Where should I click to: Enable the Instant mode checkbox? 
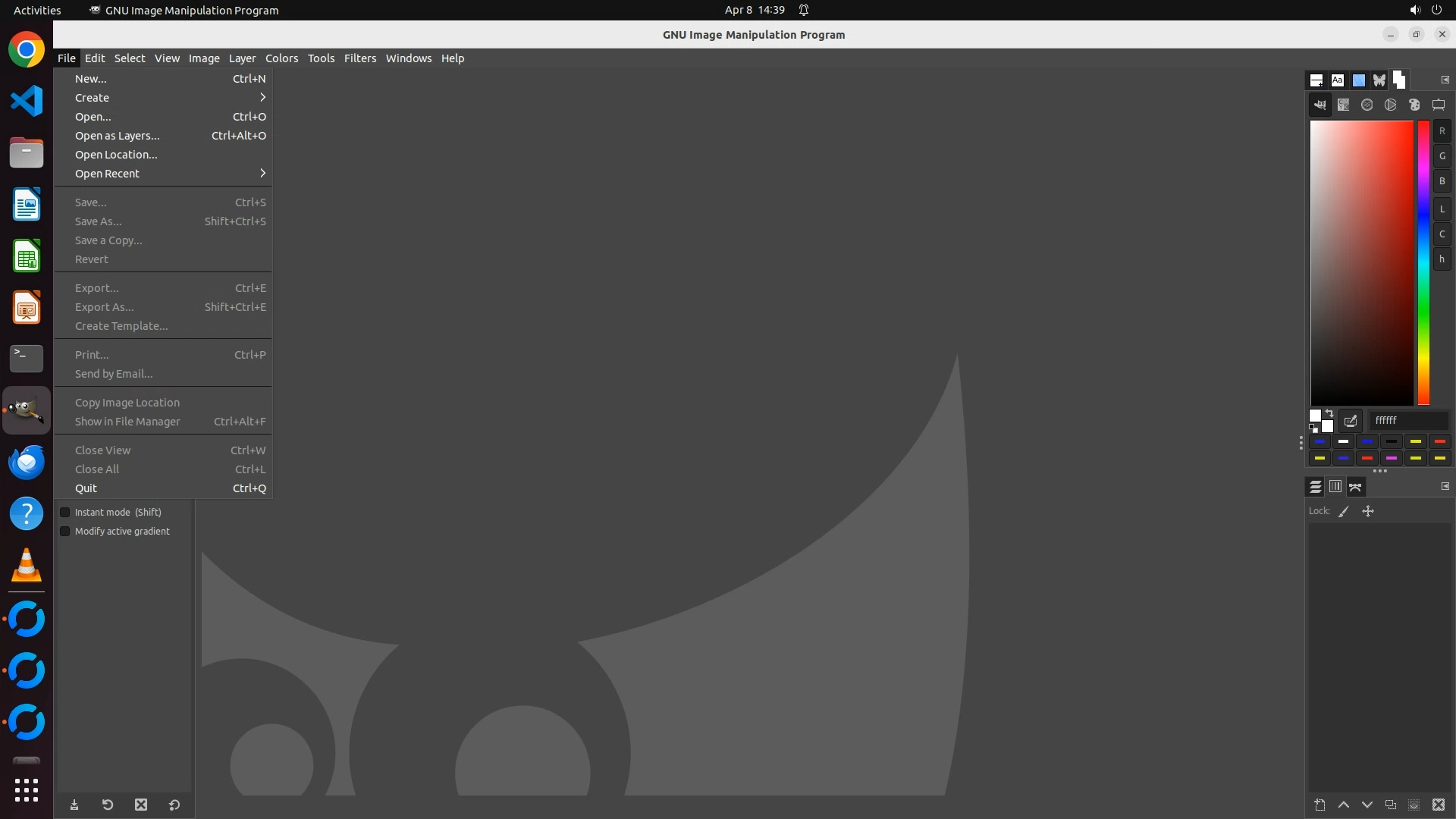point(65,513)
